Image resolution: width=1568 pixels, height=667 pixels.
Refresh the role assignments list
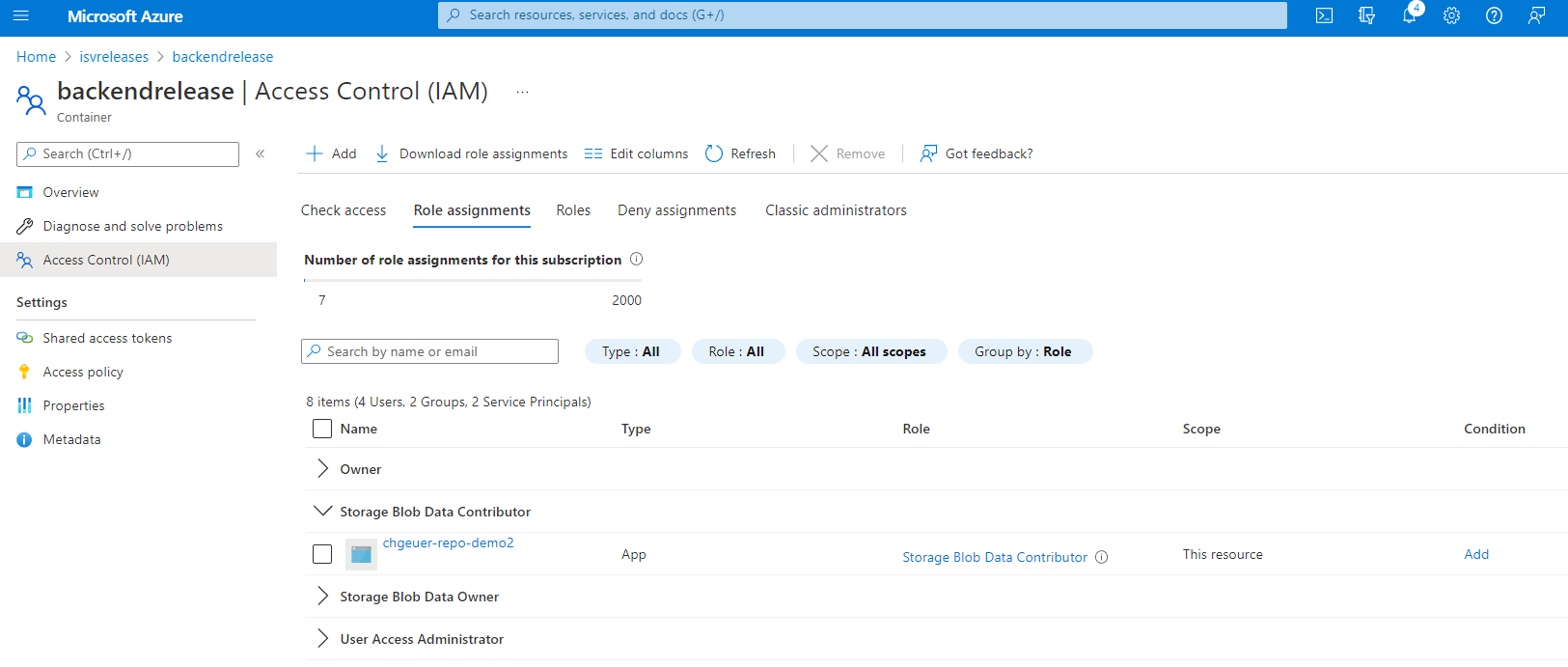[x=740, y=153]
